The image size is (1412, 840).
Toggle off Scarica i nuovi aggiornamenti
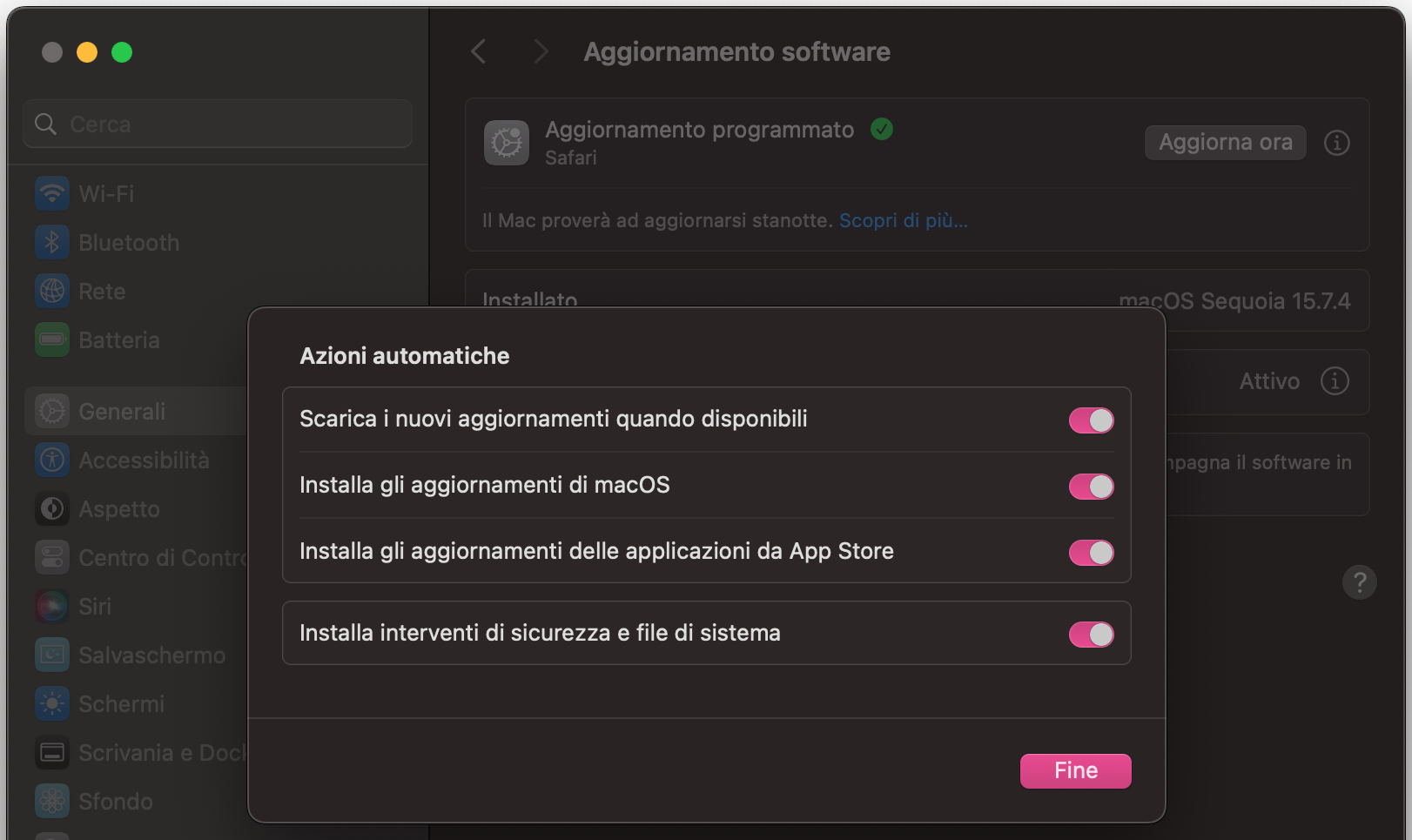point(1092,420)
